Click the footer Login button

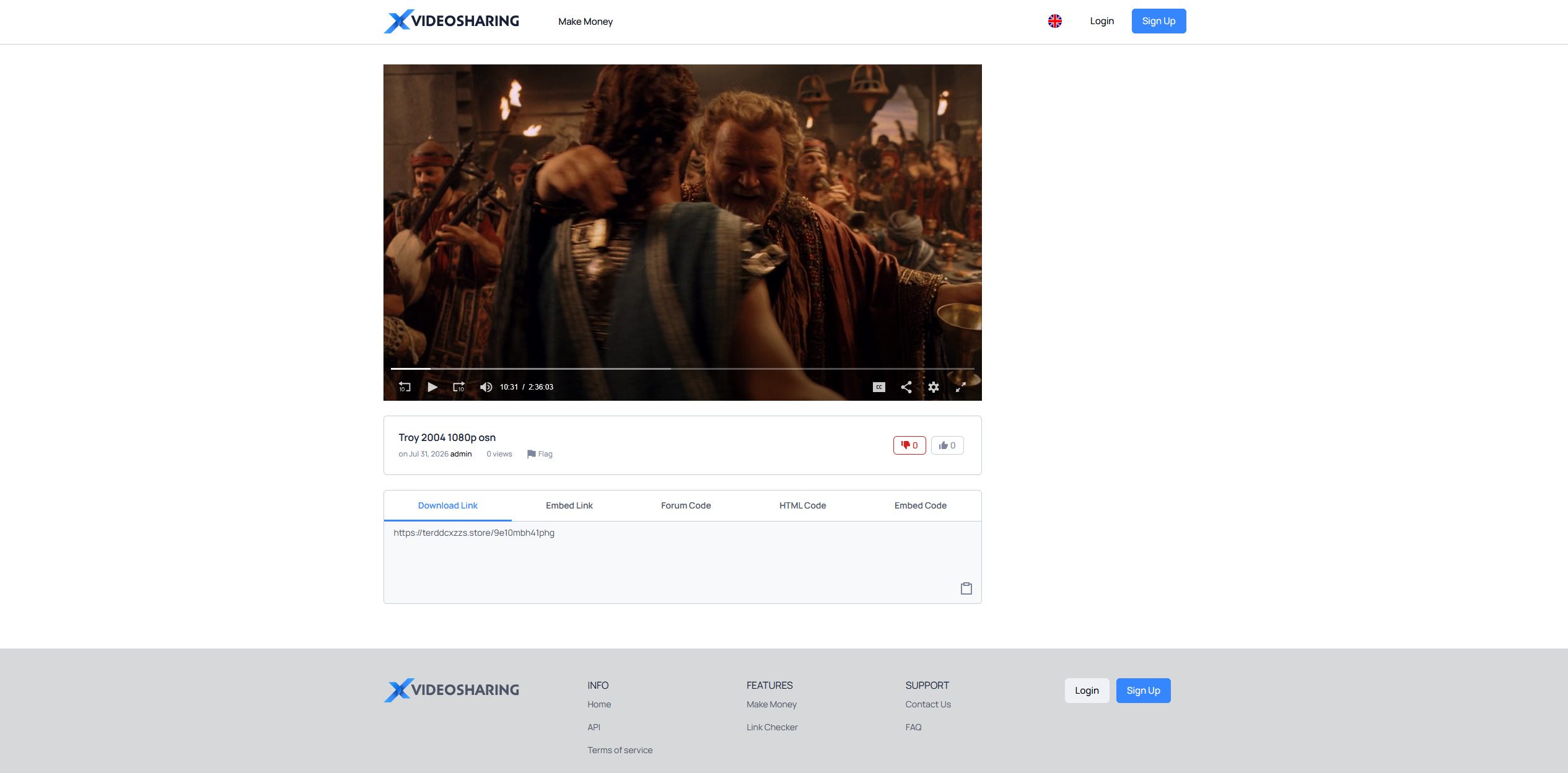(x=1087, y=691)
